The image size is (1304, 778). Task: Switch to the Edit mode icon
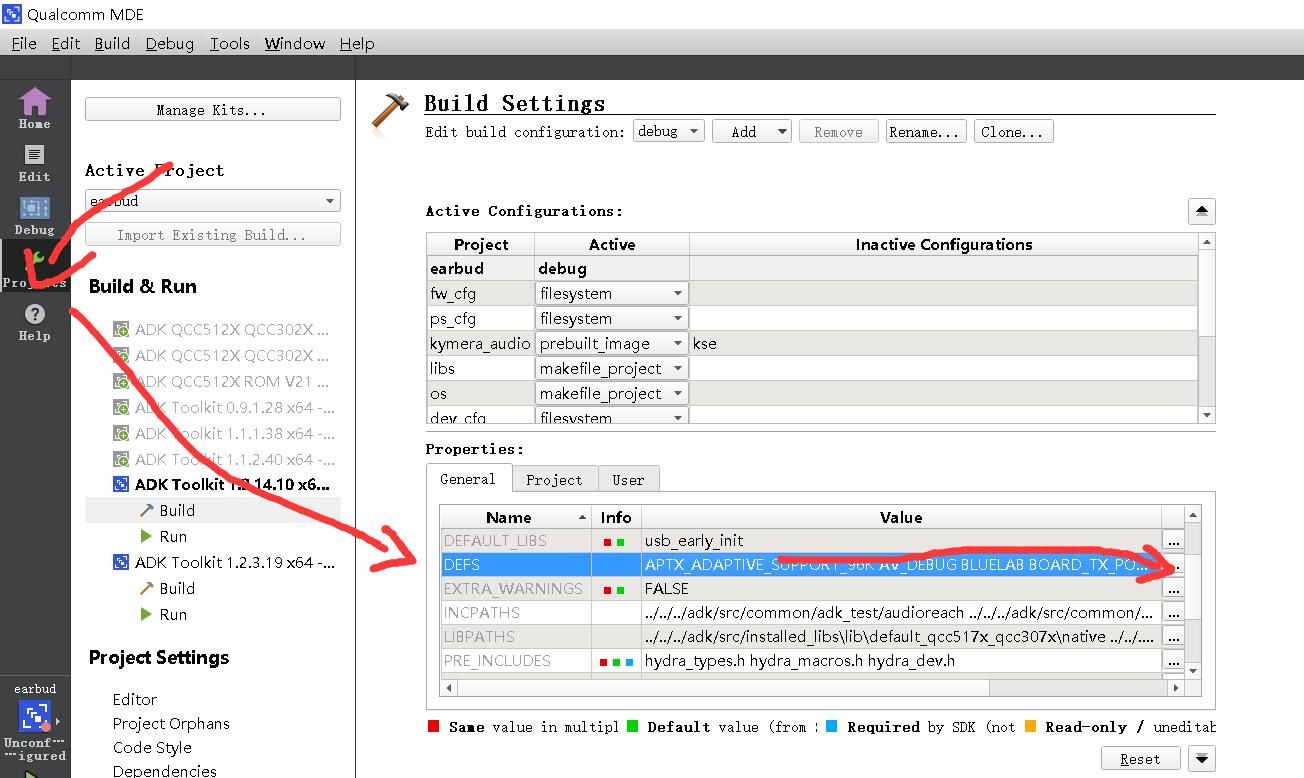coord(34,162)
